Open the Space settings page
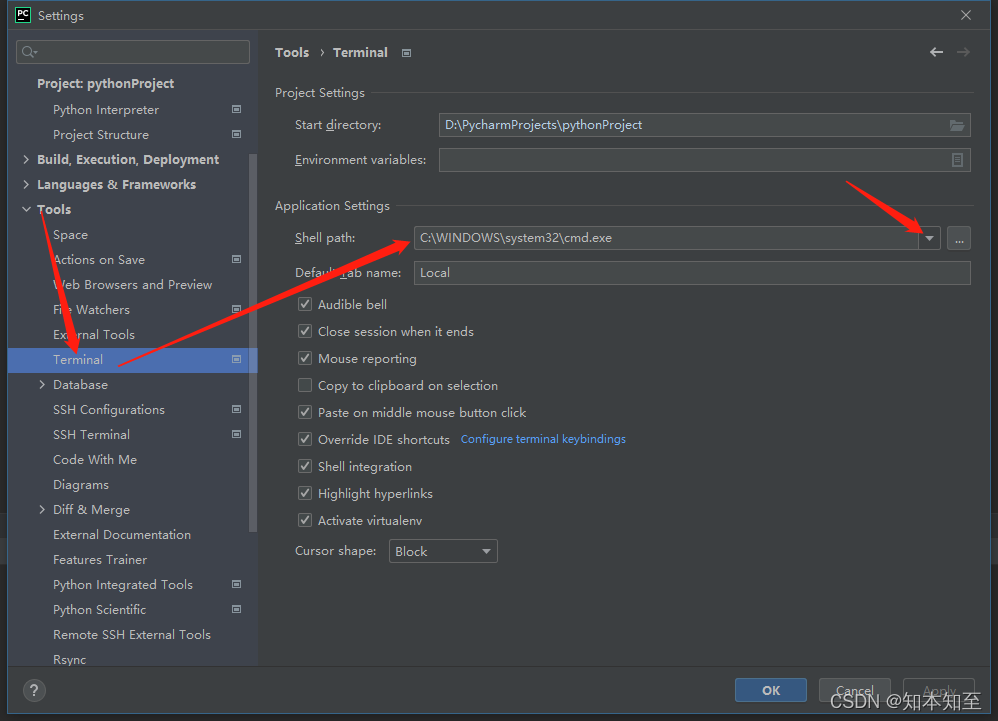Image resolution: width=998 pixels, height=721 pixels. (x=70, y=234)
